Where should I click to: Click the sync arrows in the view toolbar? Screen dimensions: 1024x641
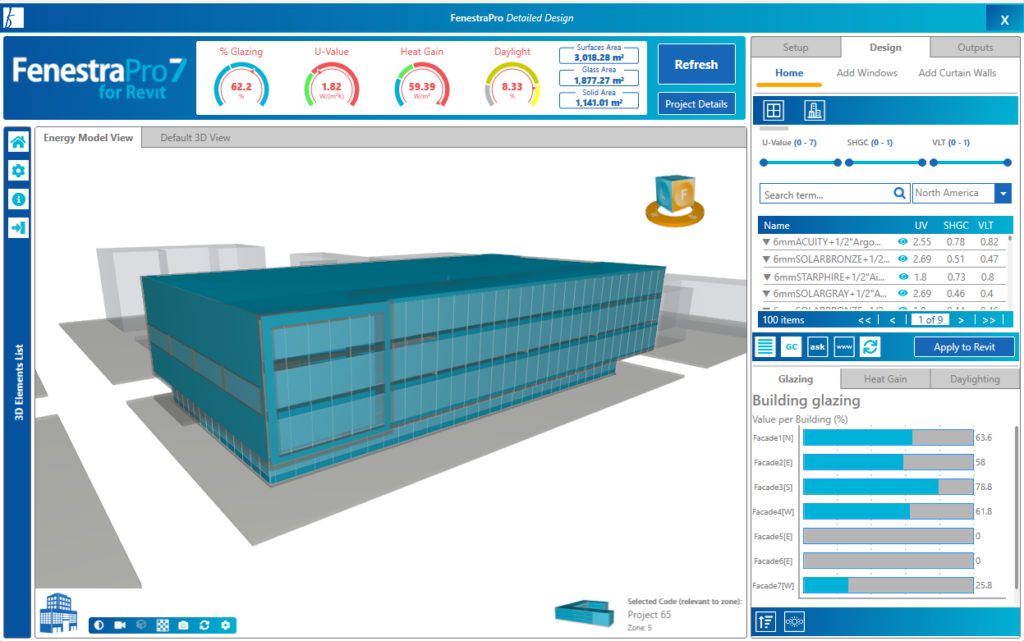click(204, 625)
